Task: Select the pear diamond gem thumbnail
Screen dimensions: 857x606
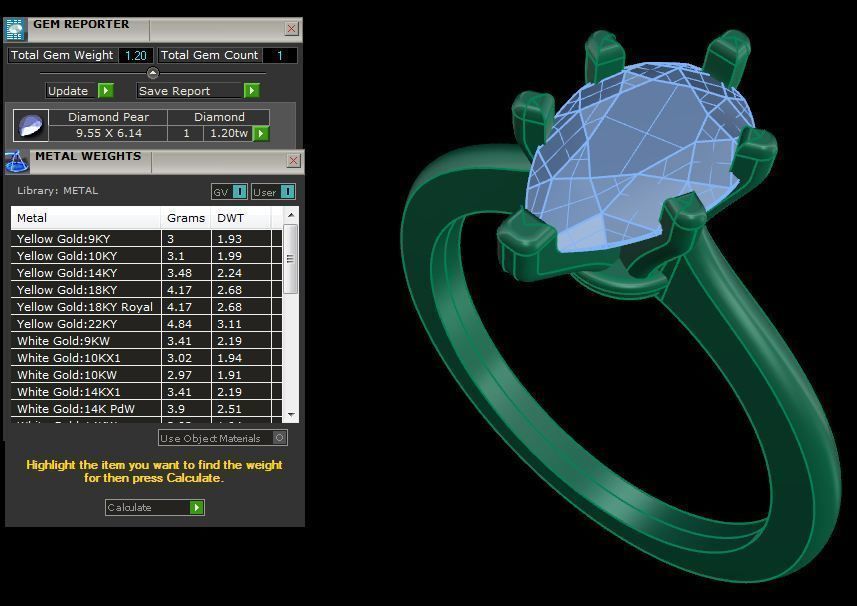Action: click(31, 126)
